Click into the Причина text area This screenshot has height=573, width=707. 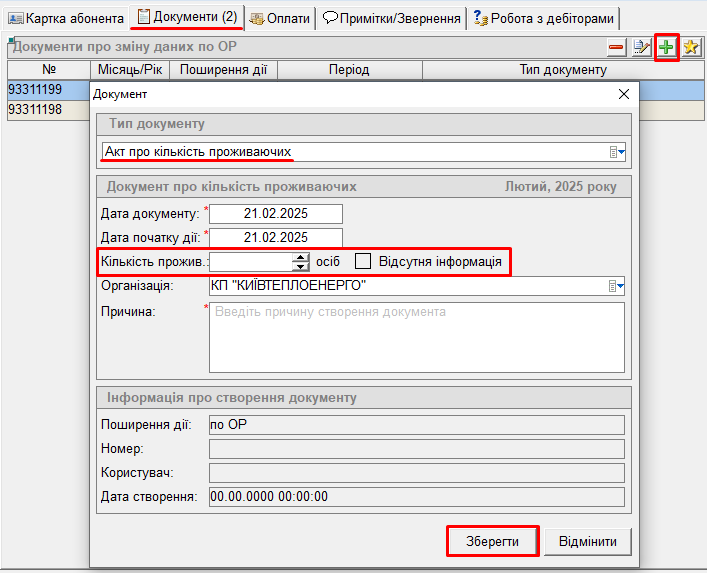pos(416,338)
